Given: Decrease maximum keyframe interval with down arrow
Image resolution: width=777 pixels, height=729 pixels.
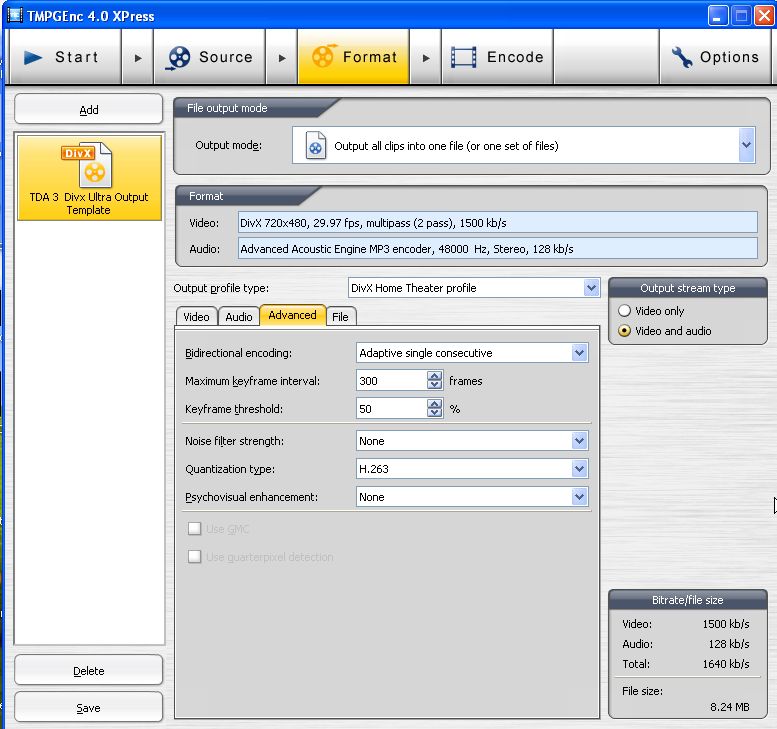Looking at the screenshot, I should click(435, 385).
